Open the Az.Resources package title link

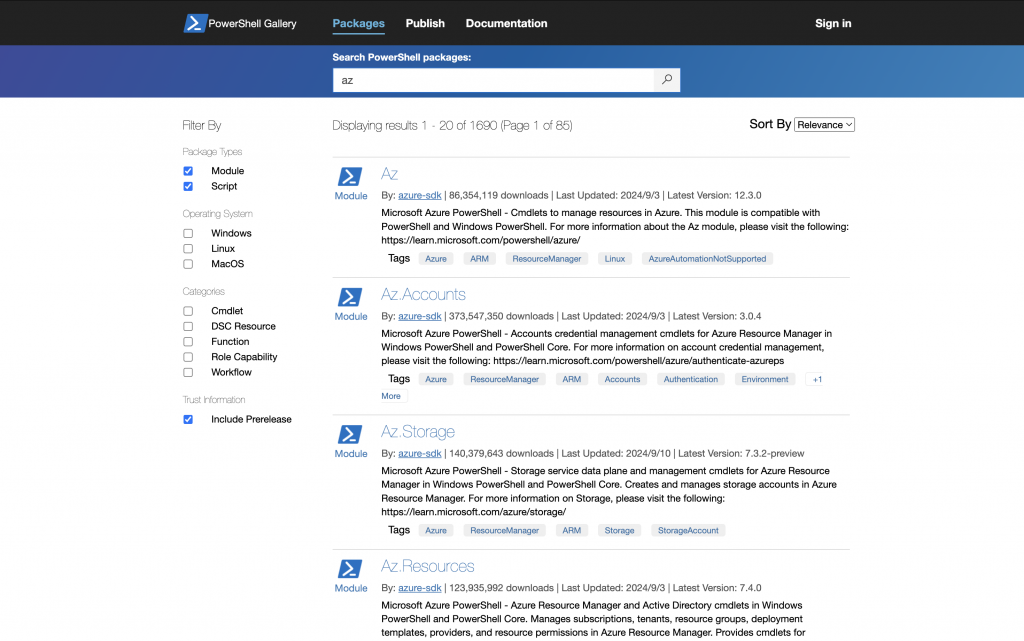click(x=428, y=566)
